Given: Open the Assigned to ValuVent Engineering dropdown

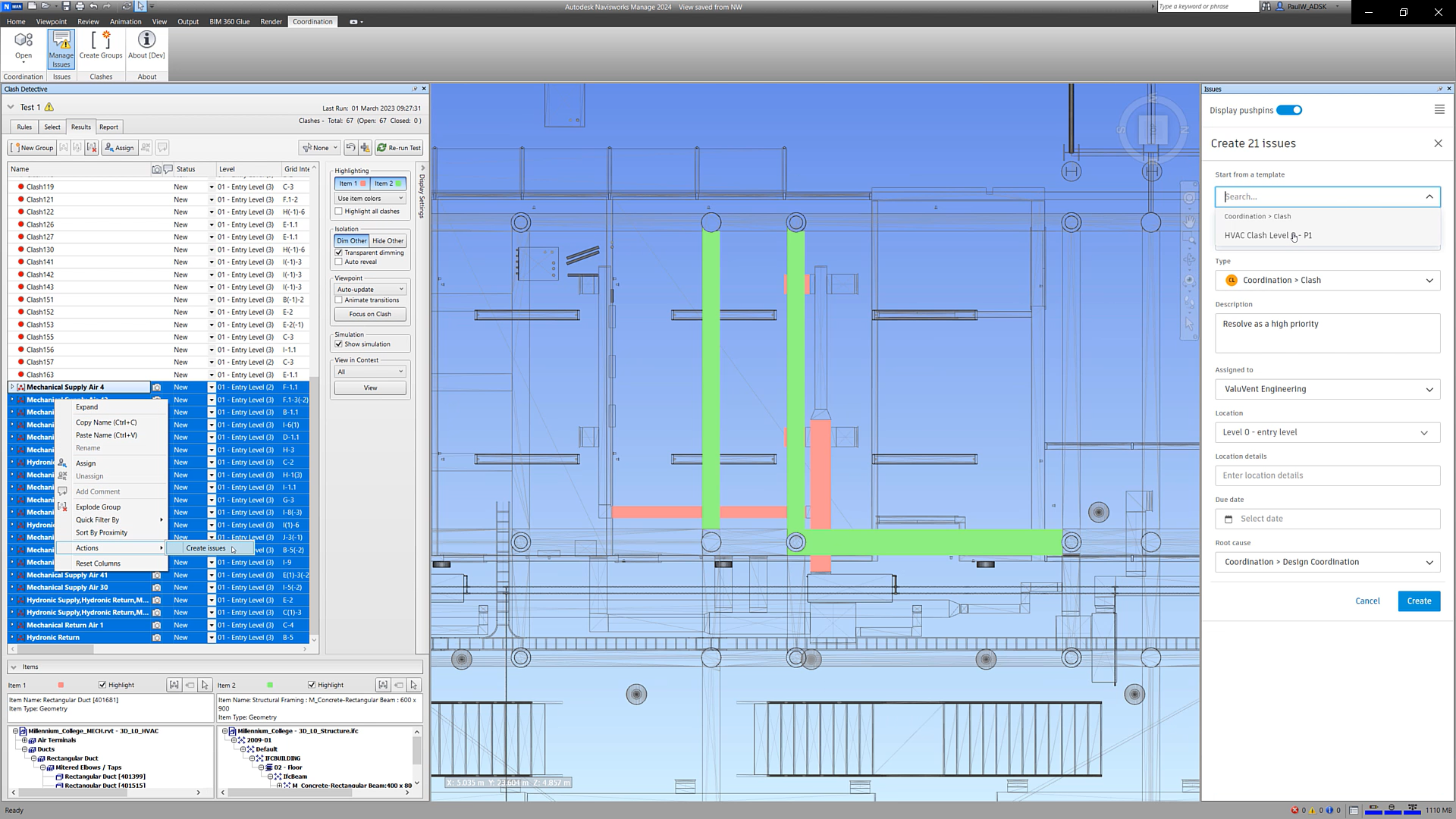Looking at the screenshot, I should pyautogui.click(x=1327, y=389).
